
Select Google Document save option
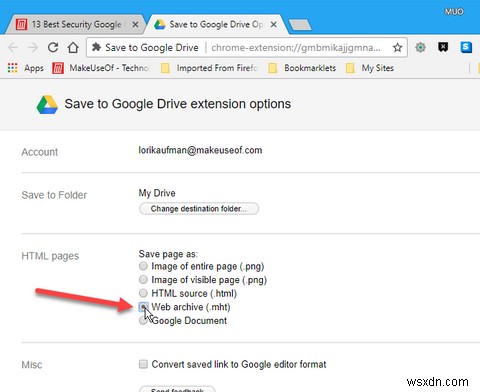pyautogui.click(x=143, y=321)
